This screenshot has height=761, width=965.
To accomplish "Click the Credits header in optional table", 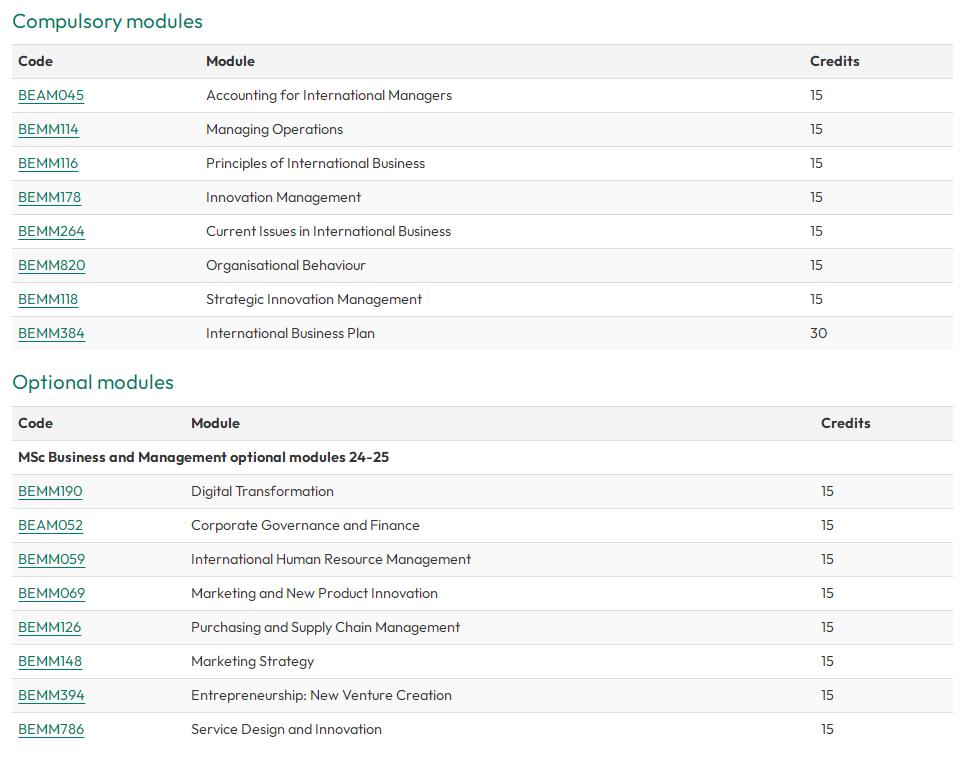I will coord(846,423).
